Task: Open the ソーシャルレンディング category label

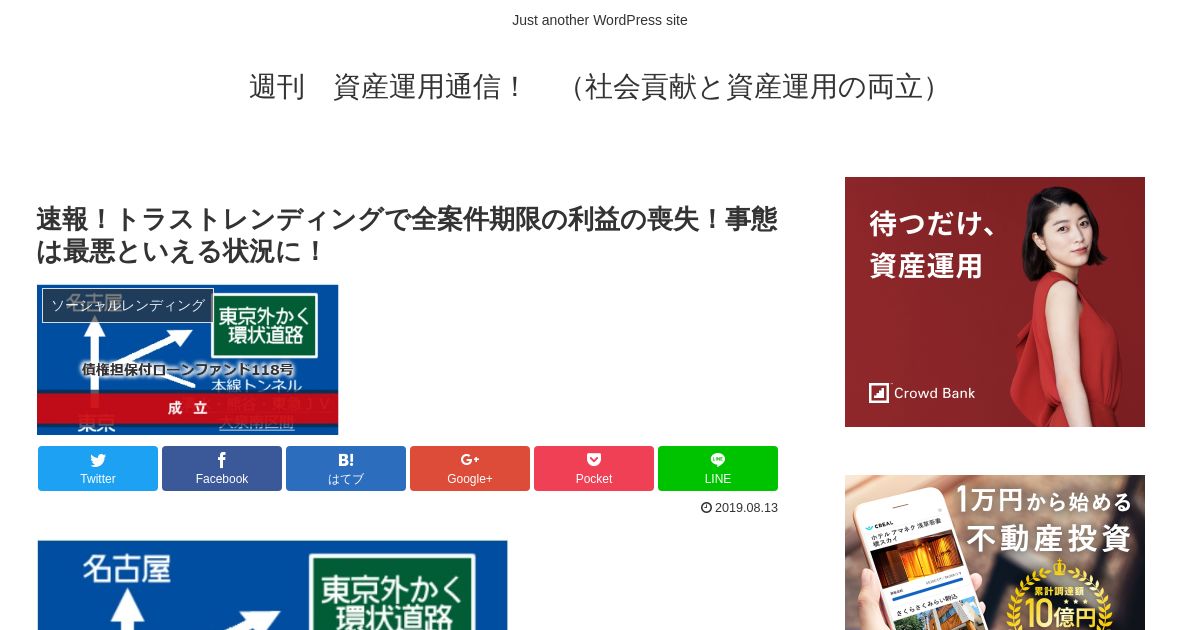Action: pyautogui.click(x=128, y=305)
